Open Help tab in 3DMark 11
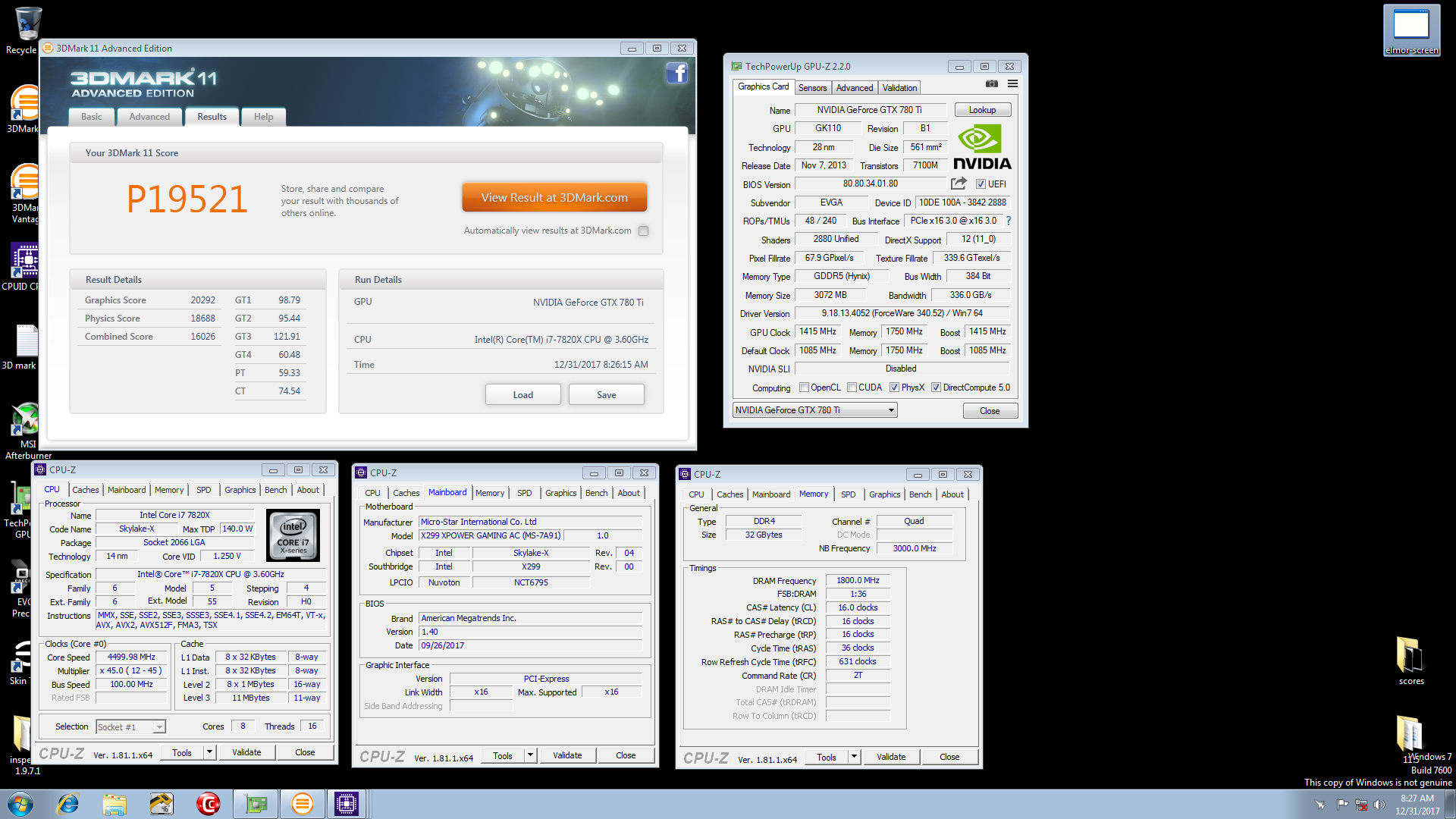The height and width of the screenshot is (819, 1456). [263, 117]
